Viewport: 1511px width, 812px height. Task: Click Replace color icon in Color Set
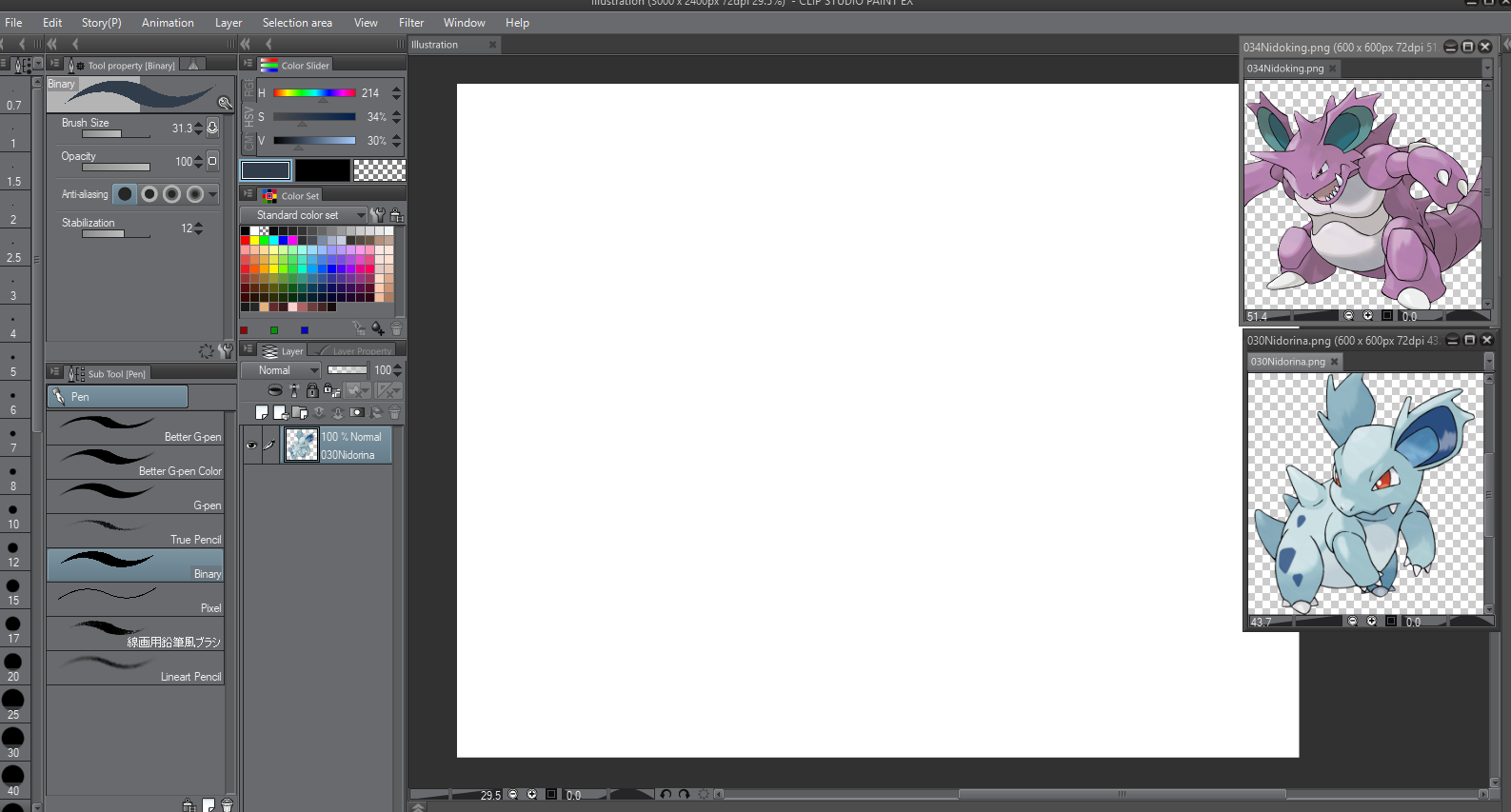coord(359,329)
